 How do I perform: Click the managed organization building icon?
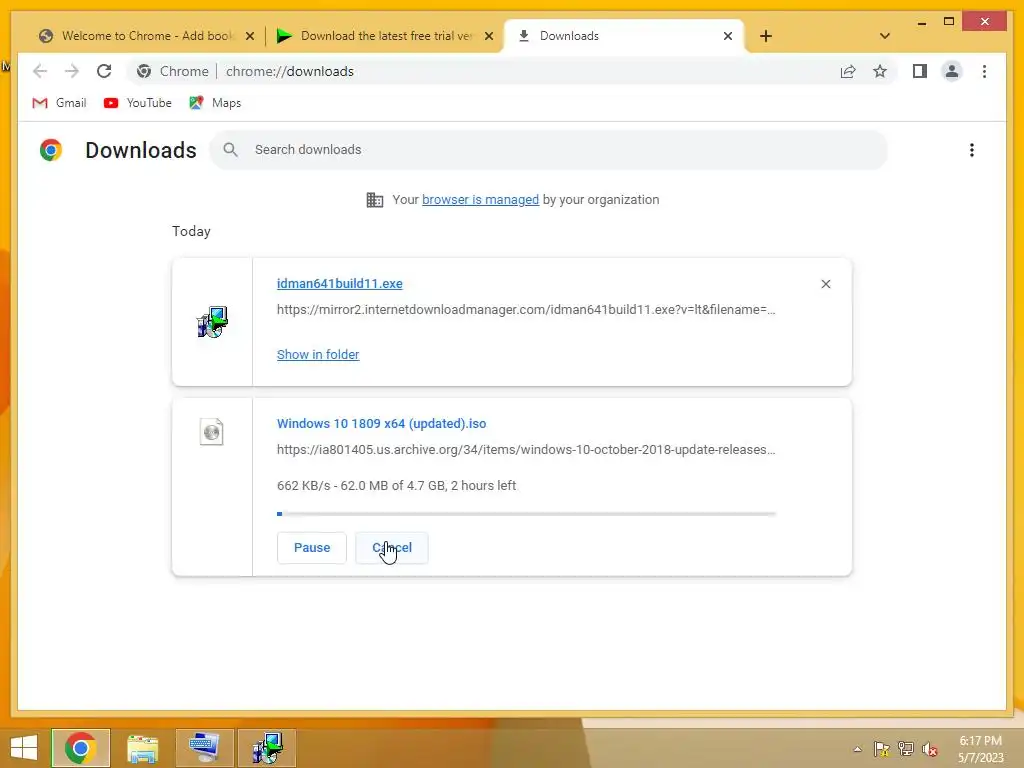click(x=375, y=200)
